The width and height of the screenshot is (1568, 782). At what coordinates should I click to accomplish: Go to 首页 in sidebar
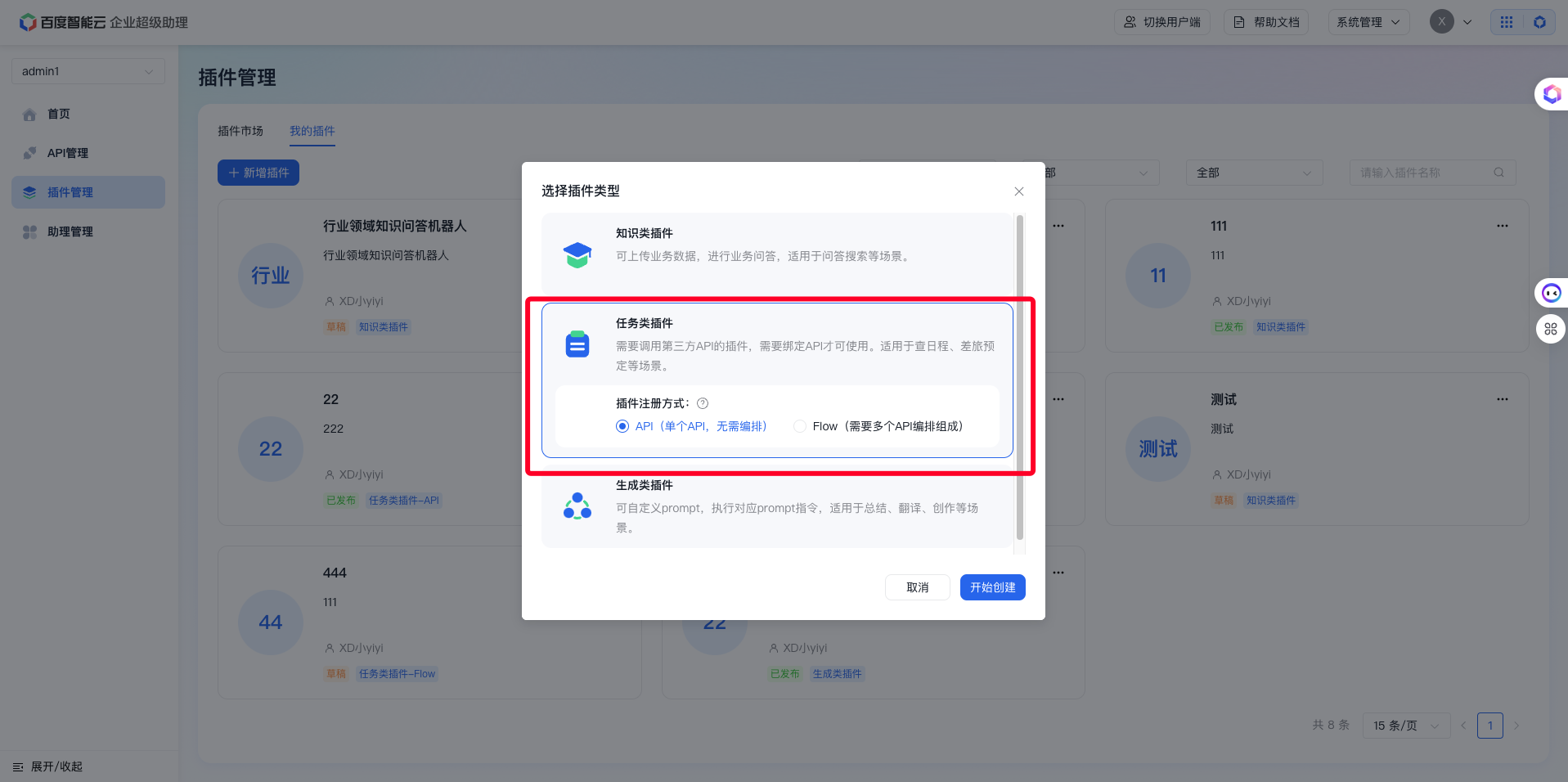88,115
